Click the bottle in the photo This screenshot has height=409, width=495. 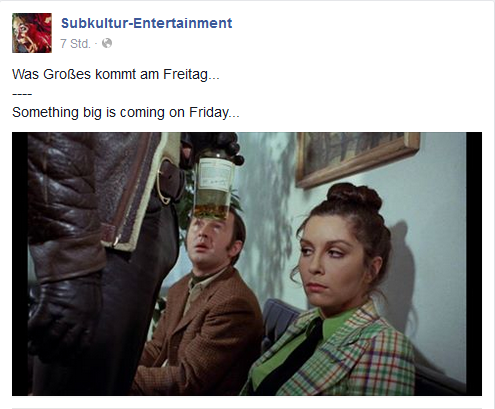coord(214,185)
